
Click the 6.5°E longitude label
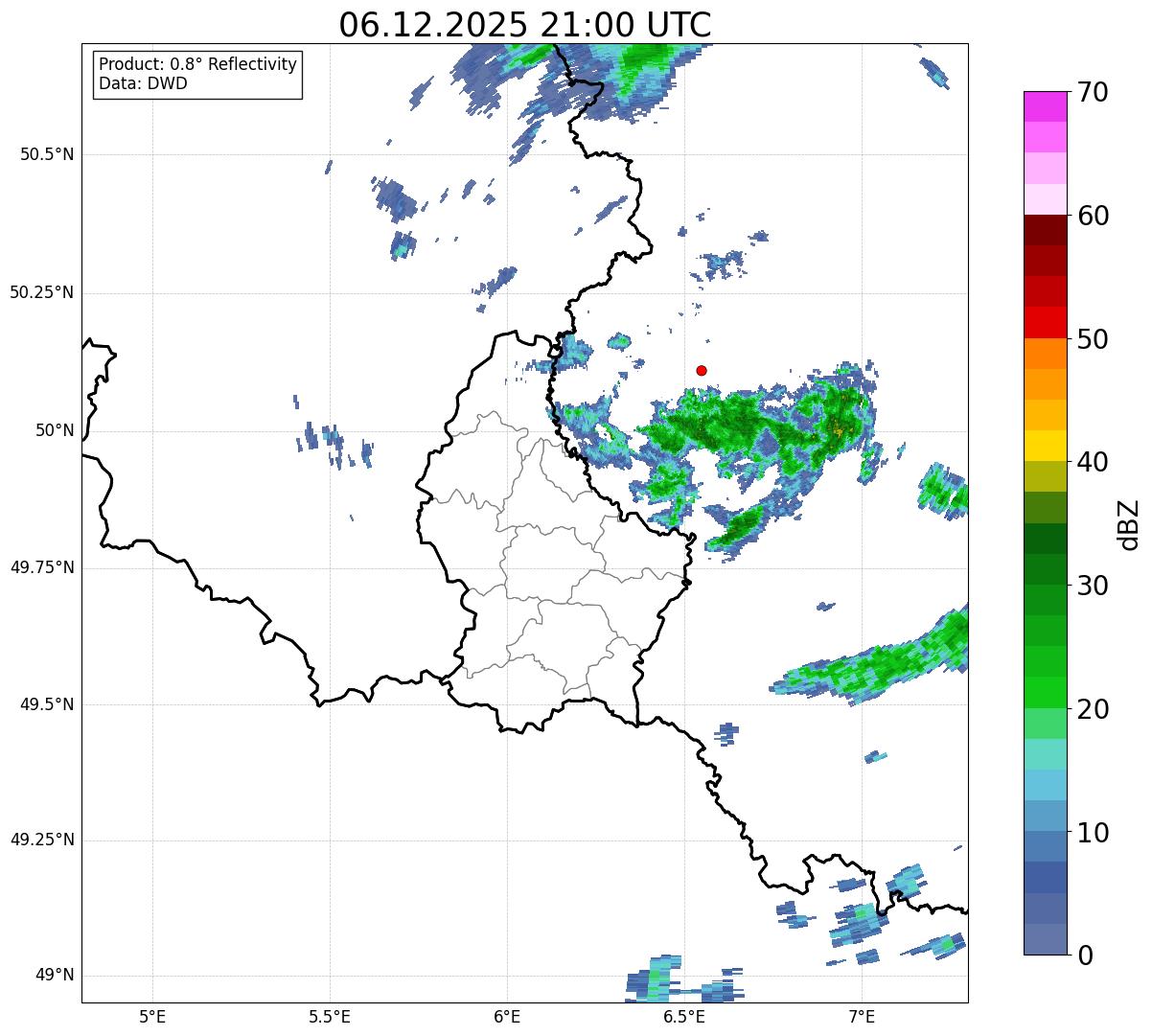684,1017
